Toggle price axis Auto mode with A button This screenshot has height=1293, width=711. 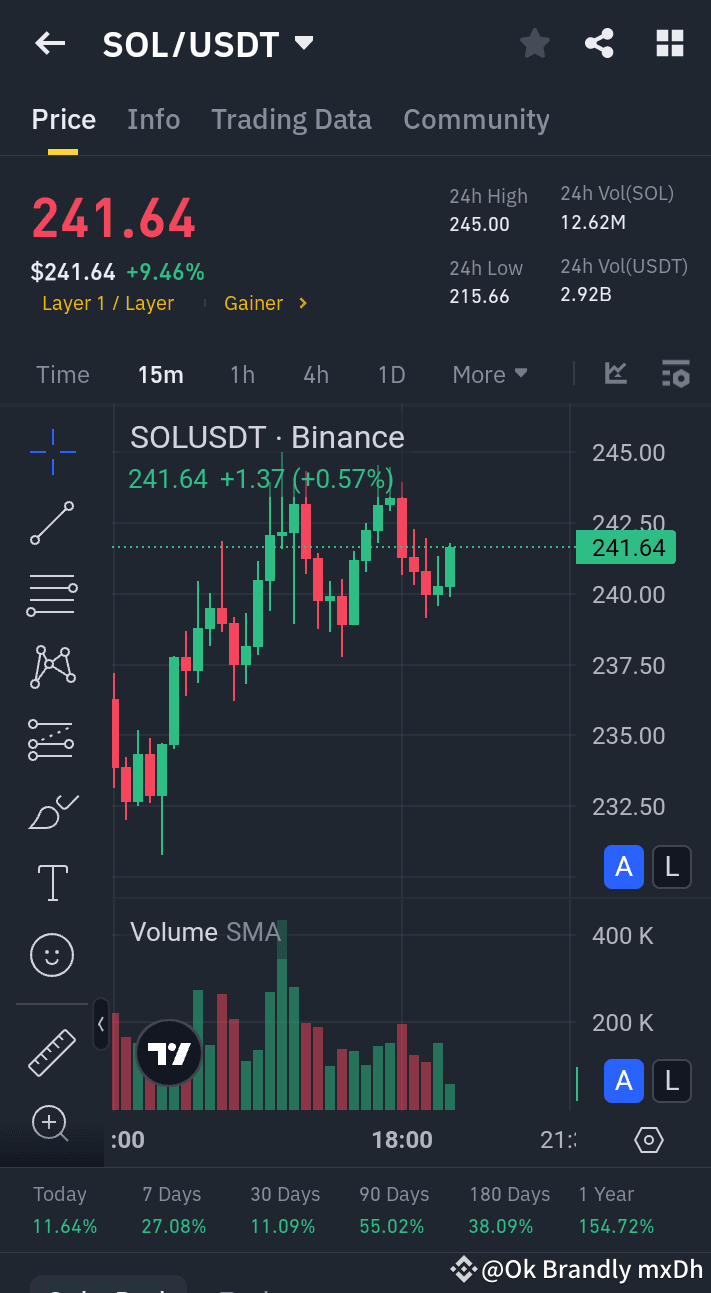pos(623,867)
